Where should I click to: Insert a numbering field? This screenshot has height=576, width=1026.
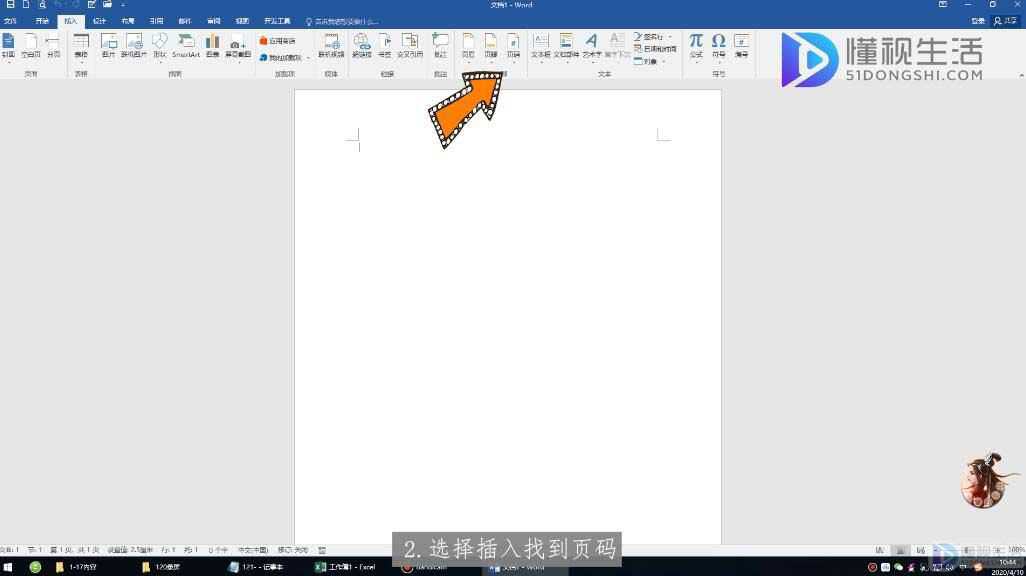741,46
